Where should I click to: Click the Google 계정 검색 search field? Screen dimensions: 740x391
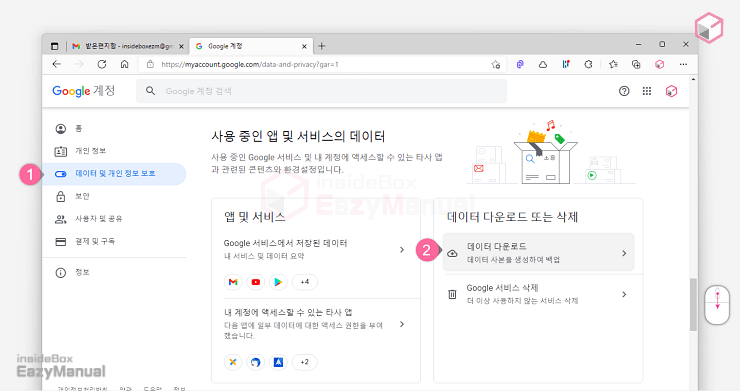321,91
